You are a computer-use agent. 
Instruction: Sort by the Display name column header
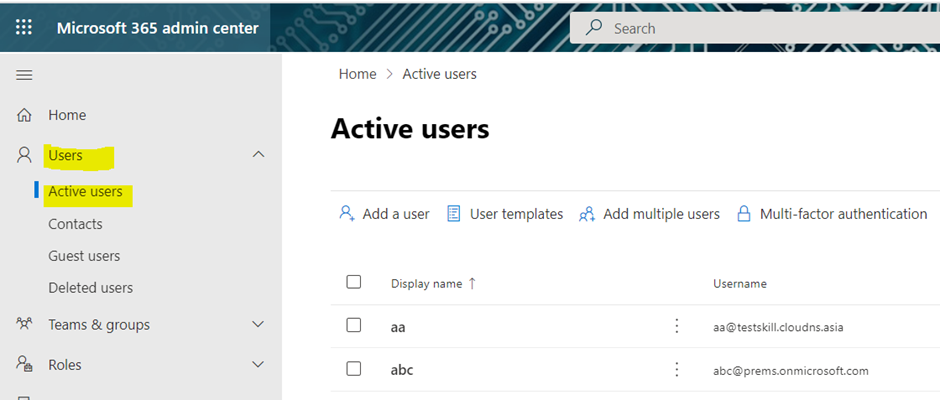point(426,284)
